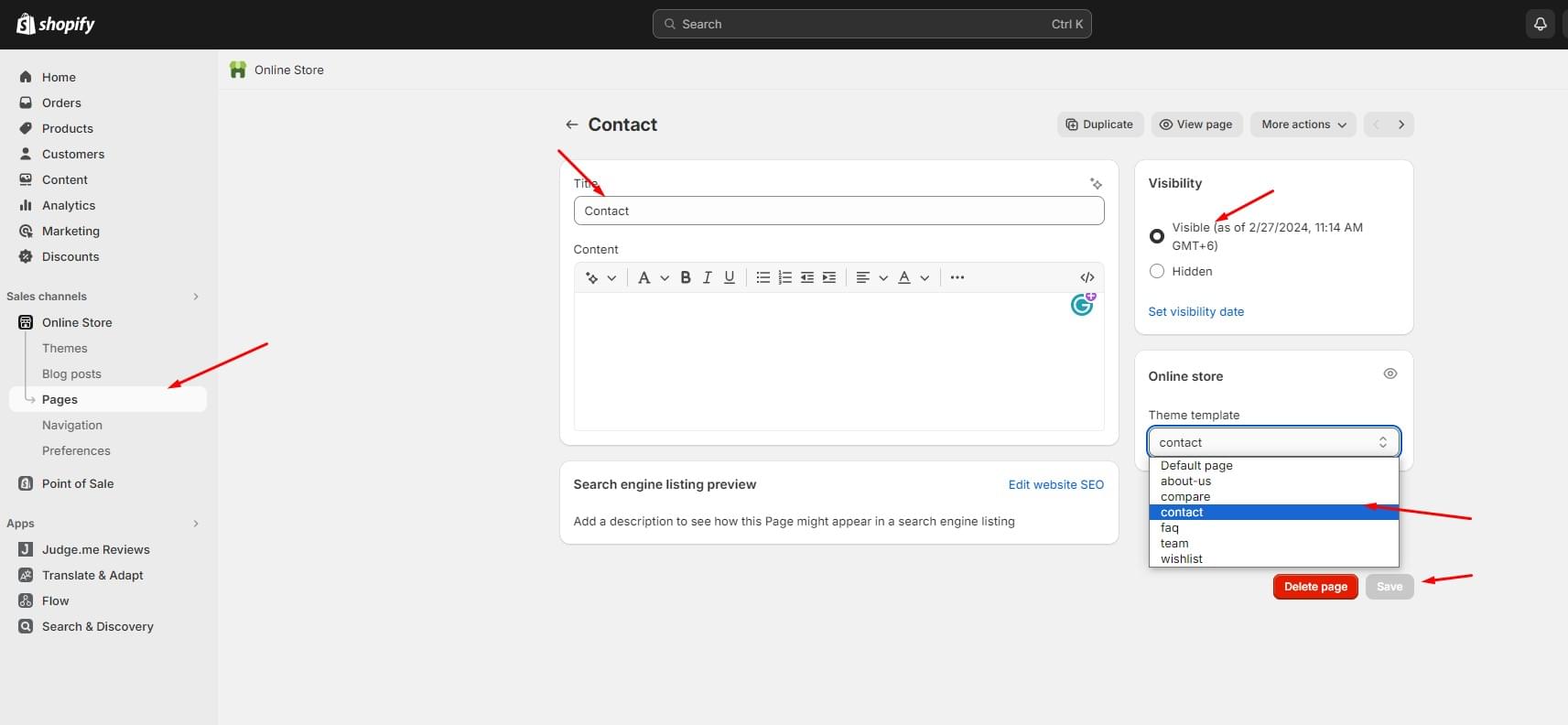Choose faq template option
The height and width of the screenshot is (725, 1568).
click(1273, 528)
